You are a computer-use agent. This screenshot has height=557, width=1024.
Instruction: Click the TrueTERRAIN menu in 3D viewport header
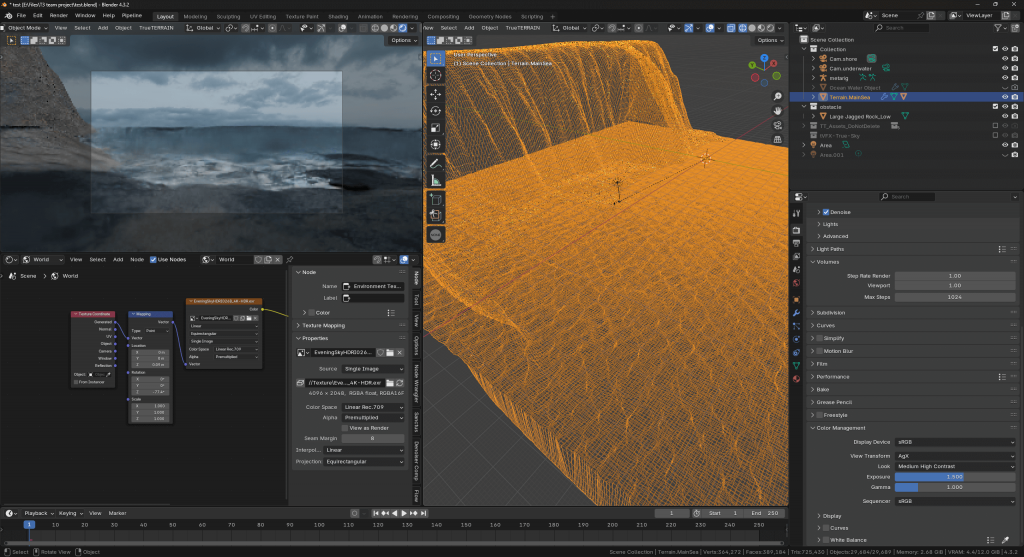pos(525,28)
